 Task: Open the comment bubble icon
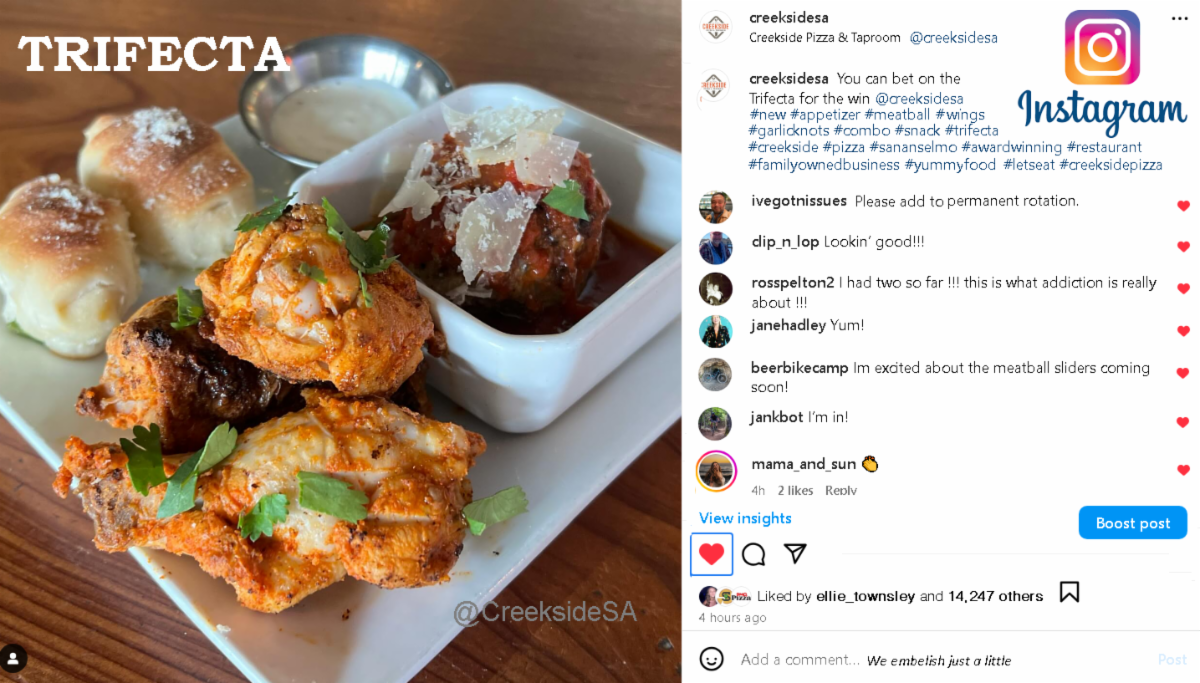[754, 554]
